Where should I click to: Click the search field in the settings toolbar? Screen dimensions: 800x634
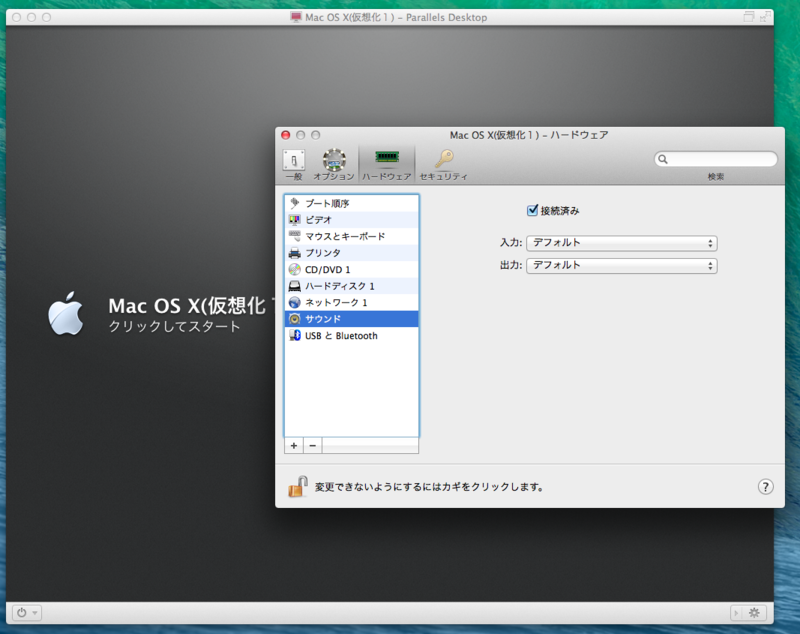(715, 159)
